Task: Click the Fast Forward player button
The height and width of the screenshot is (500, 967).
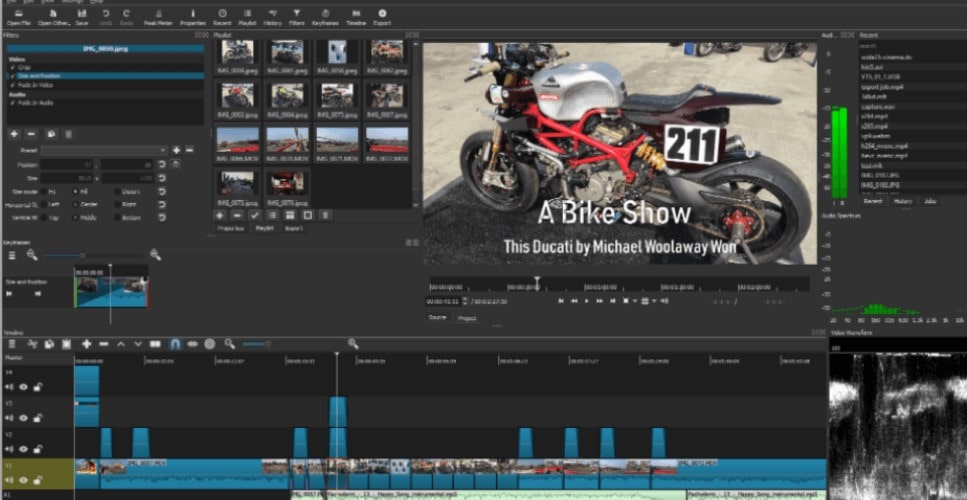Action: (x=599, y=301)
